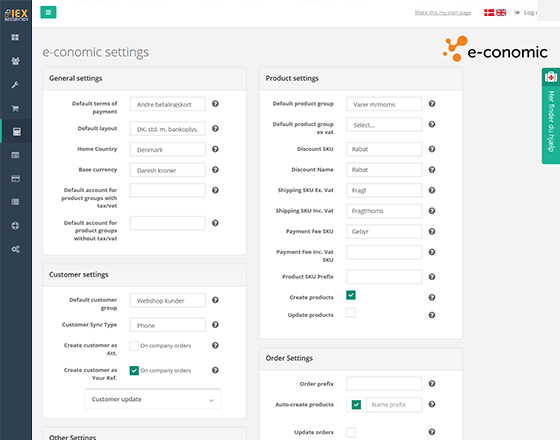This screenshot has height=440, width=560.
Task: Expand the Customer update section
Action: (153, 399)
